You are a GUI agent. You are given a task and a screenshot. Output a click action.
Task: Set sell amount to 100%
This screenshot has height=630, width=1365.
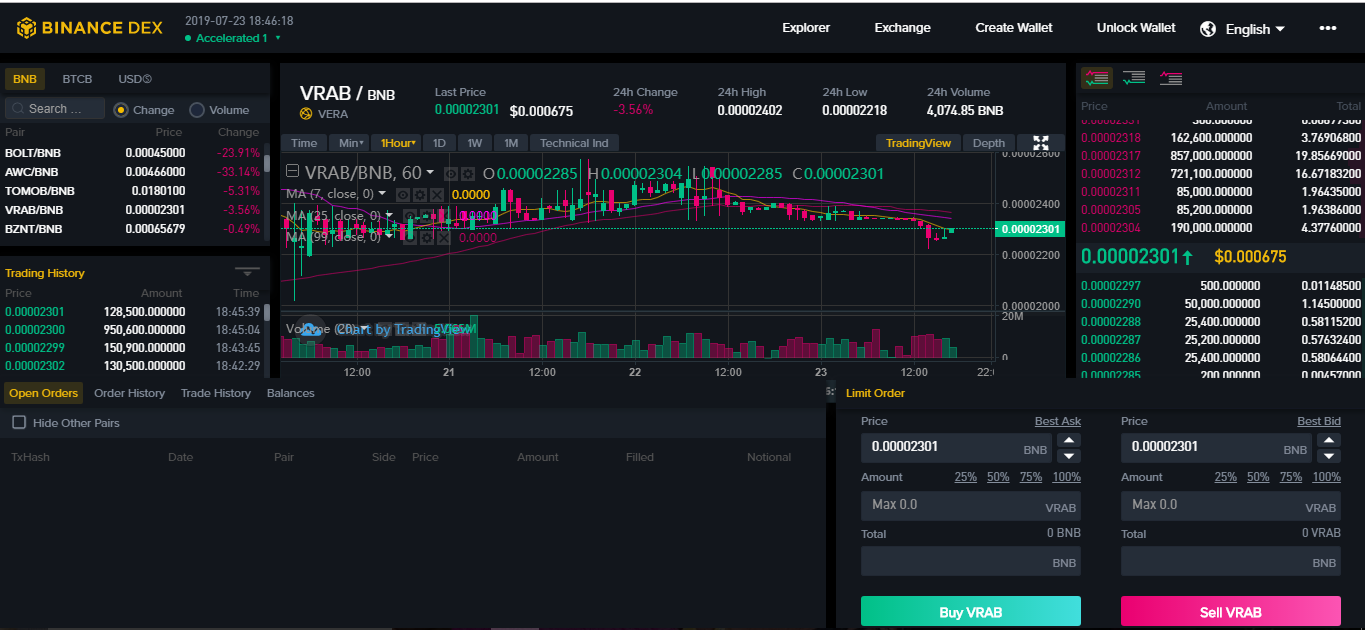[x=1327, y=477]
